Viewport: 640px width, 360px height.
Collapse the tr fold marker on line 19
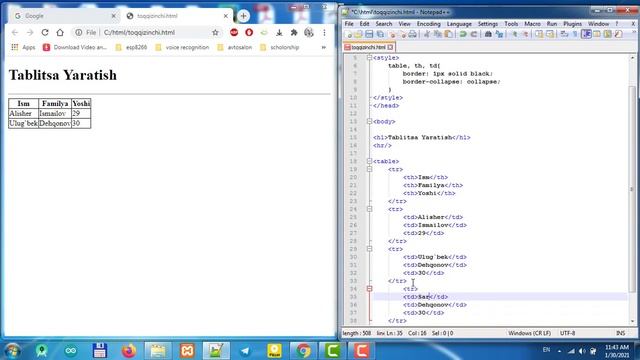point(369,169)
